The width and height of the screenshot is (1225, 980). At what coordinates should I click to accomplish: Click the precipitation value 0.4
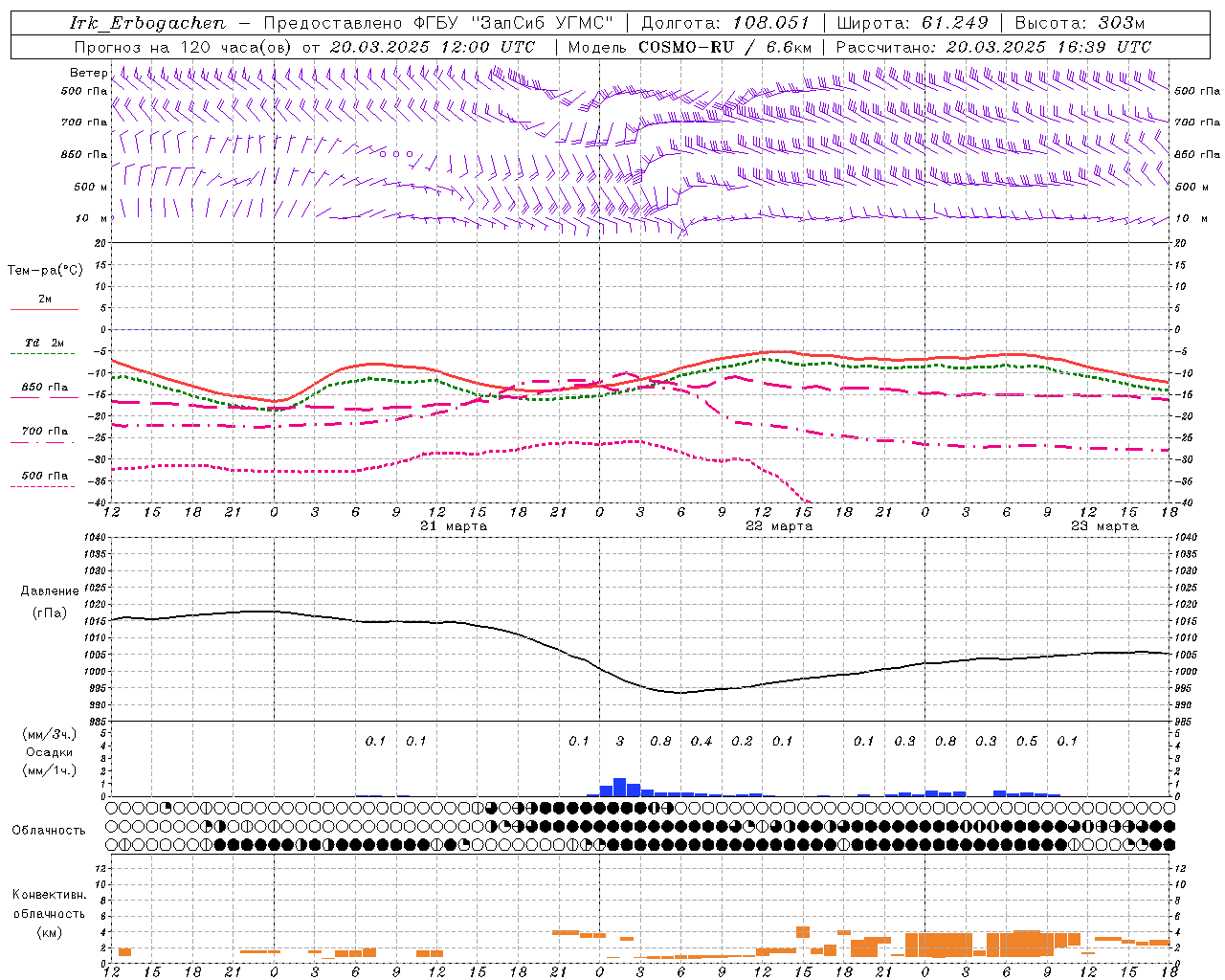point(702,741)
